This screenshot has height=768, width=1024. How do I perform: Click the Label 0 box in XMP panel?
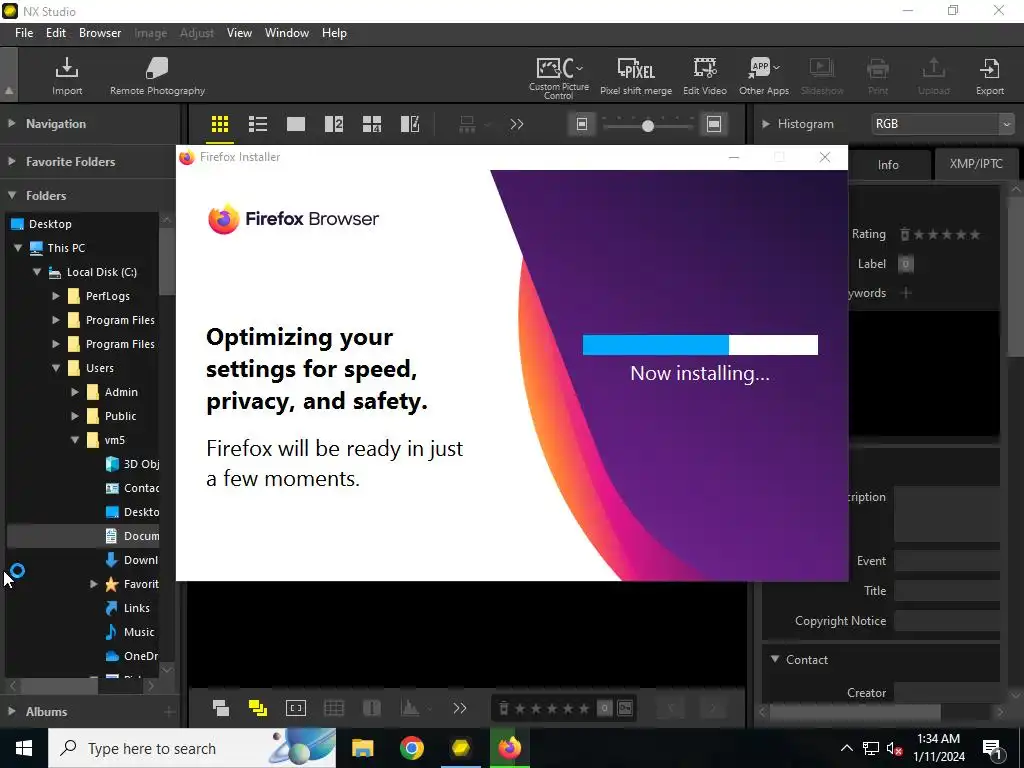click(906, 264)
